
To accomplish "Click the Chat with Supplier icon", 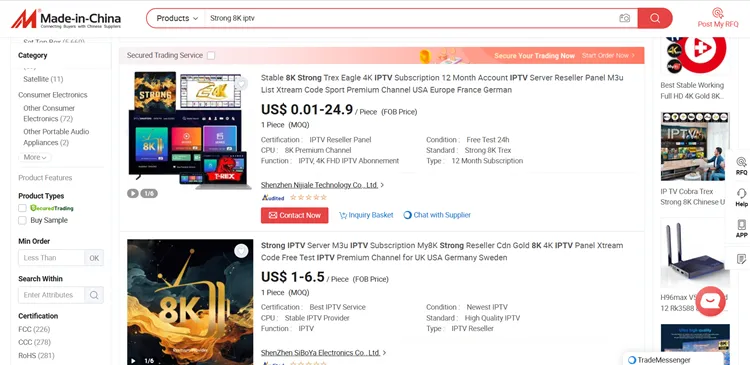I will pyautogui.click(x=407, y=215).
